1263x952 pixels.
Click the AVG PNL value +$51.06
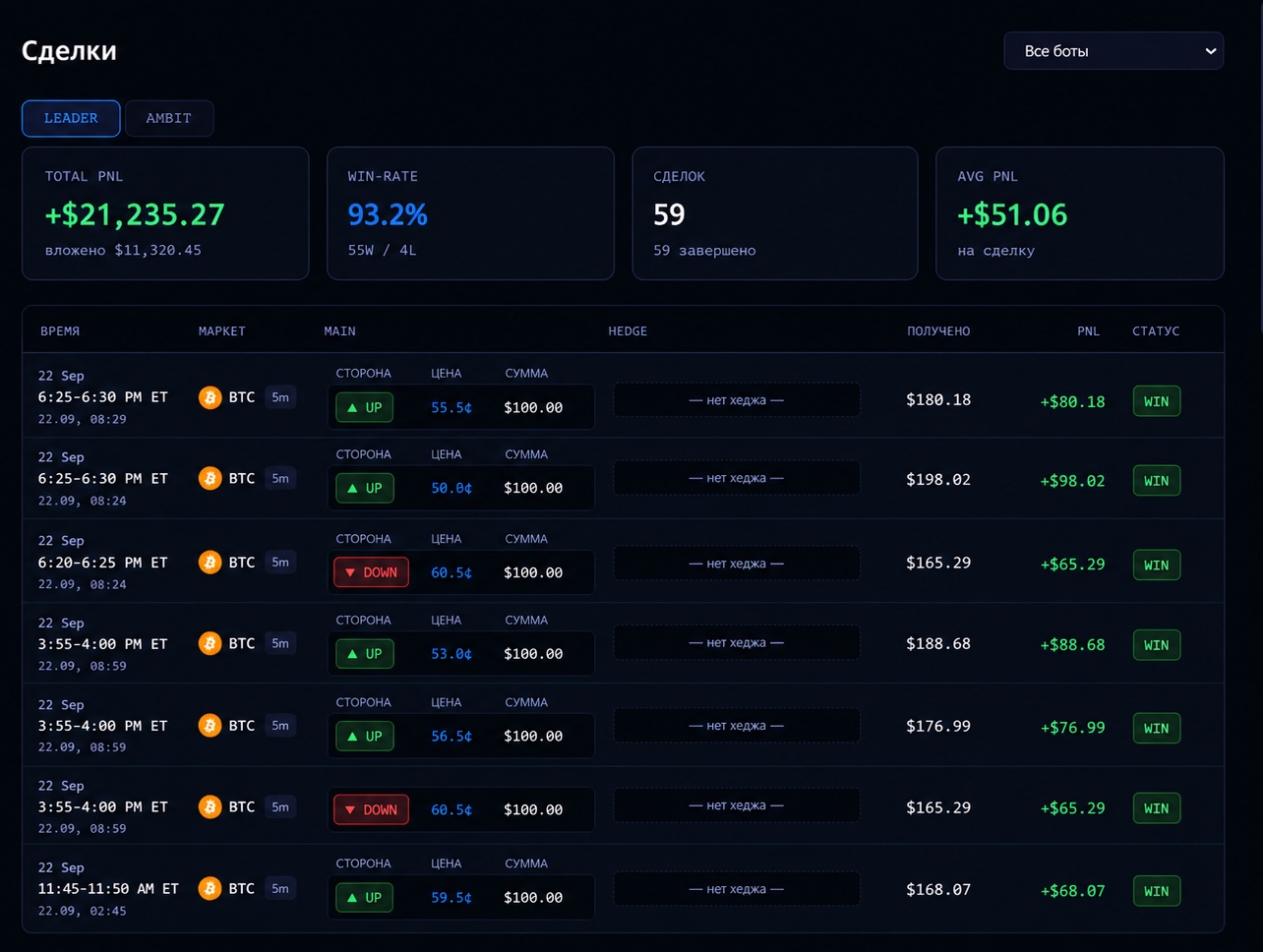pyautogui.click(x=1012, y=214)
